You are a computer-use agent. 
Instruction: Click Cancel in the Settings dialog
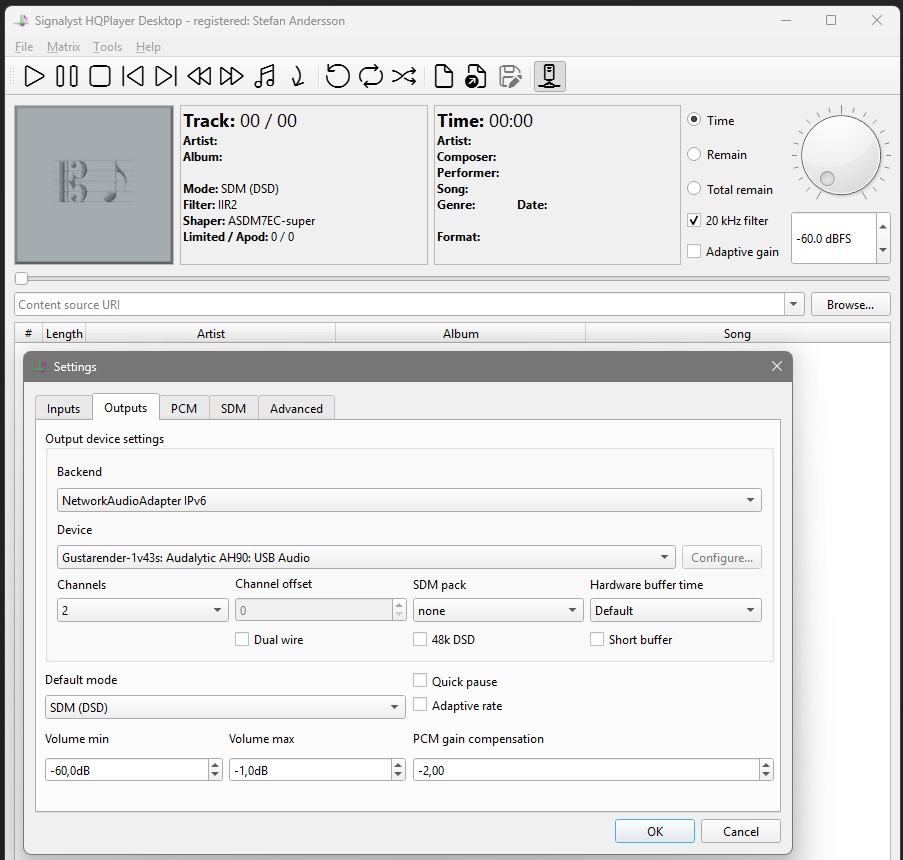coord(741,831)
